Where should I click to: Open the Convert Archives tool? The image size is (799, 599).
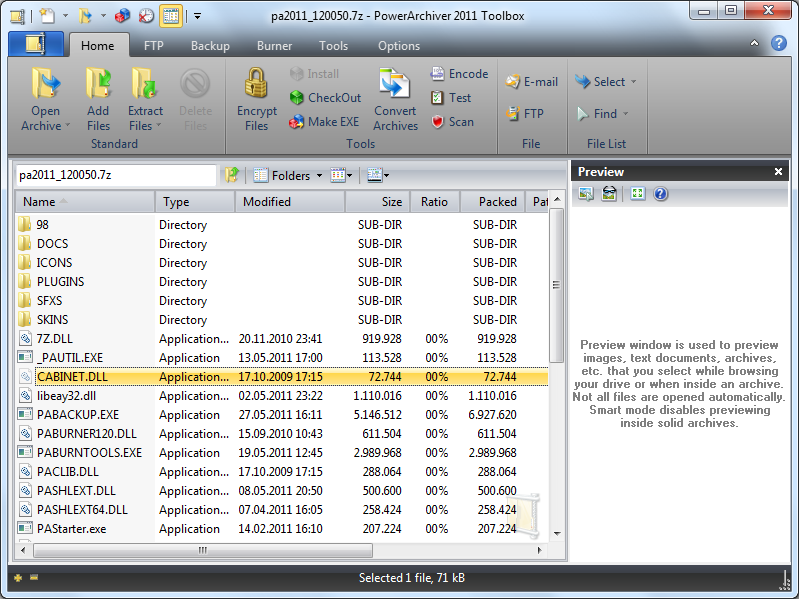coord(395,84)
